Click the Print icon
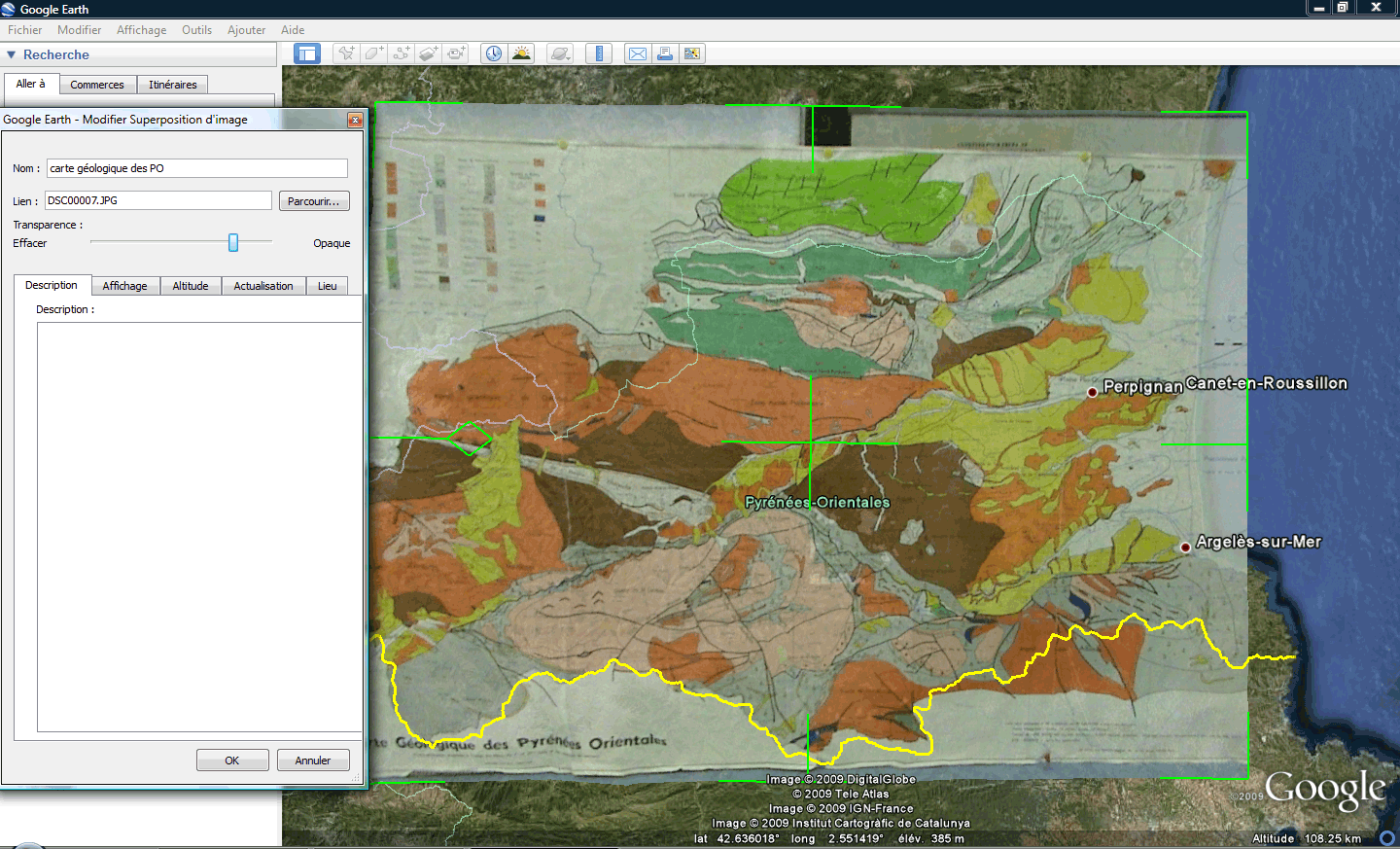The width and height of the screenshot is (1400, 849). pyautogui.click(x=665, y=53)
